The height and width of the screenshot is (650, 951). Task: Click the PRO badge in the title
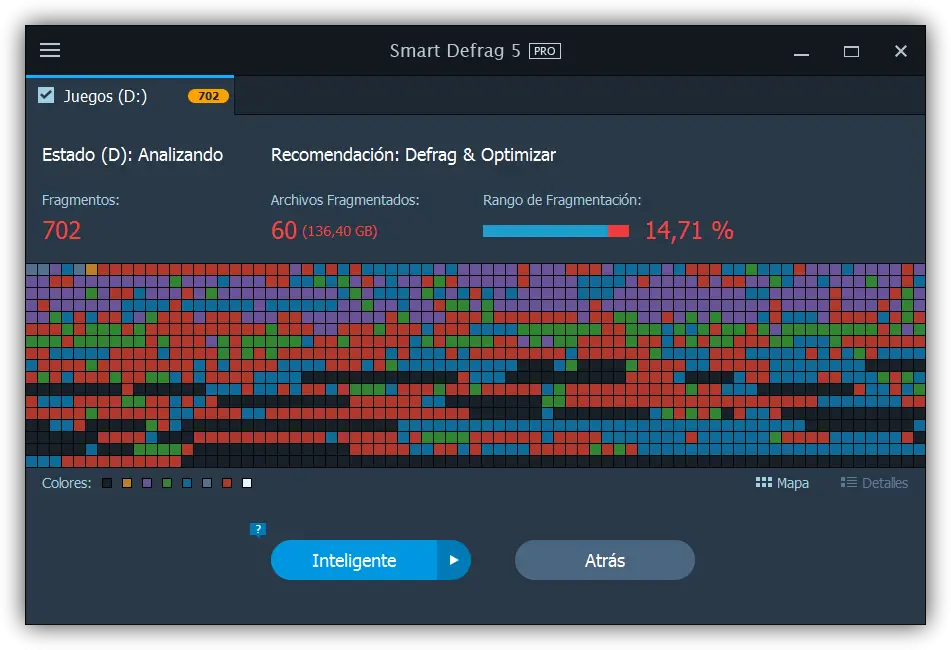point(545,51)
